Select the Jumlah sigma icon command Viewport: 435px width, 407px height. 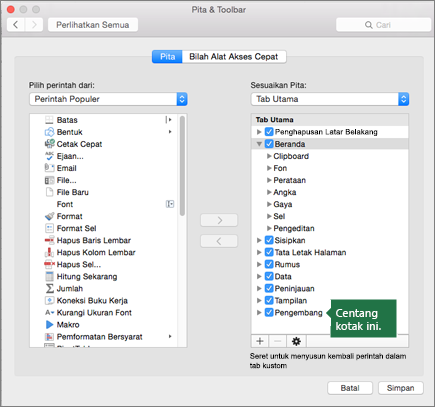tap(49, 289)
